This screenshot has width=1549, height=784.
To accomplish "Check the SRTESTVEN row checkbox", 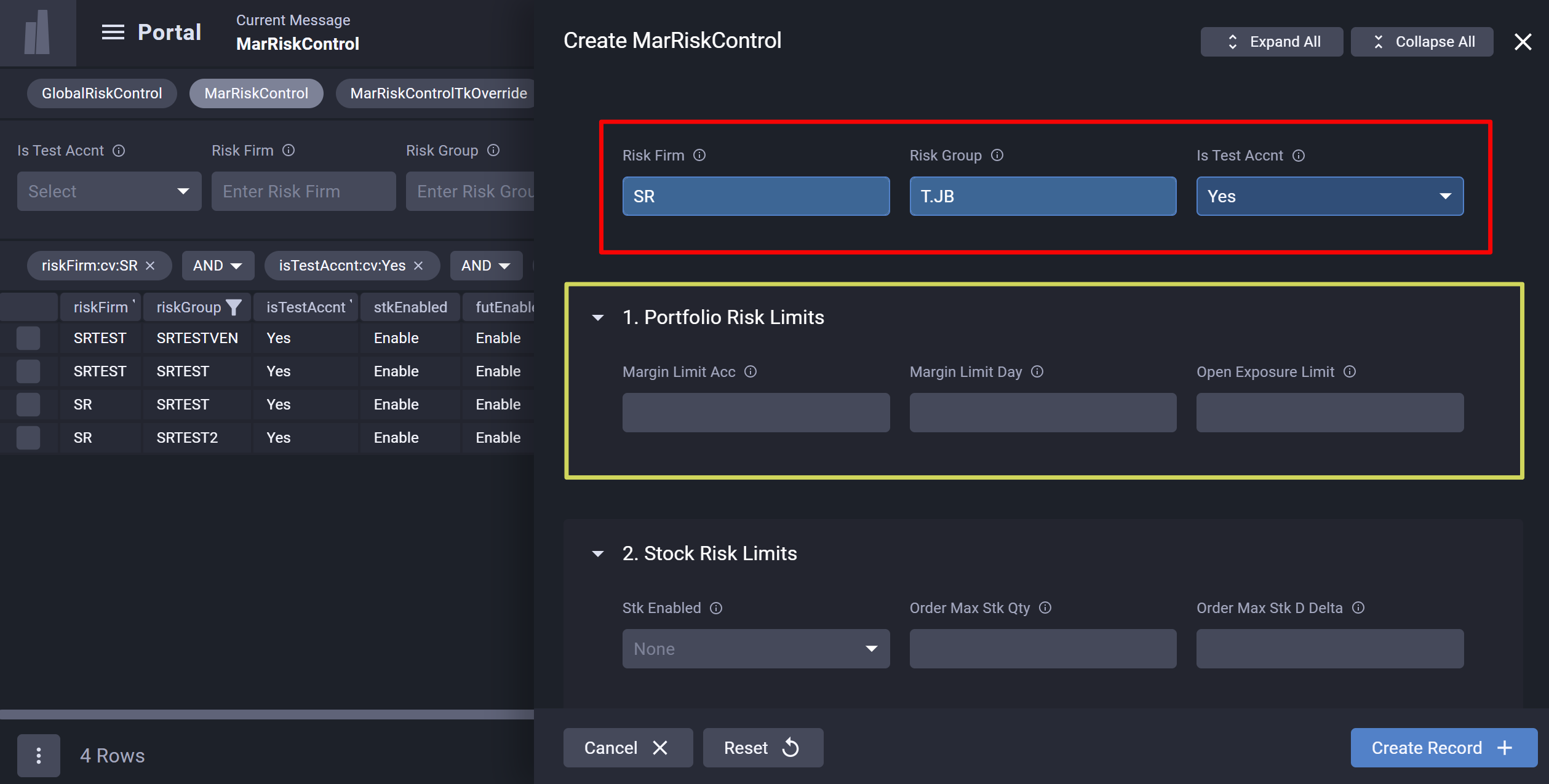I will click(x=28, y=338).
